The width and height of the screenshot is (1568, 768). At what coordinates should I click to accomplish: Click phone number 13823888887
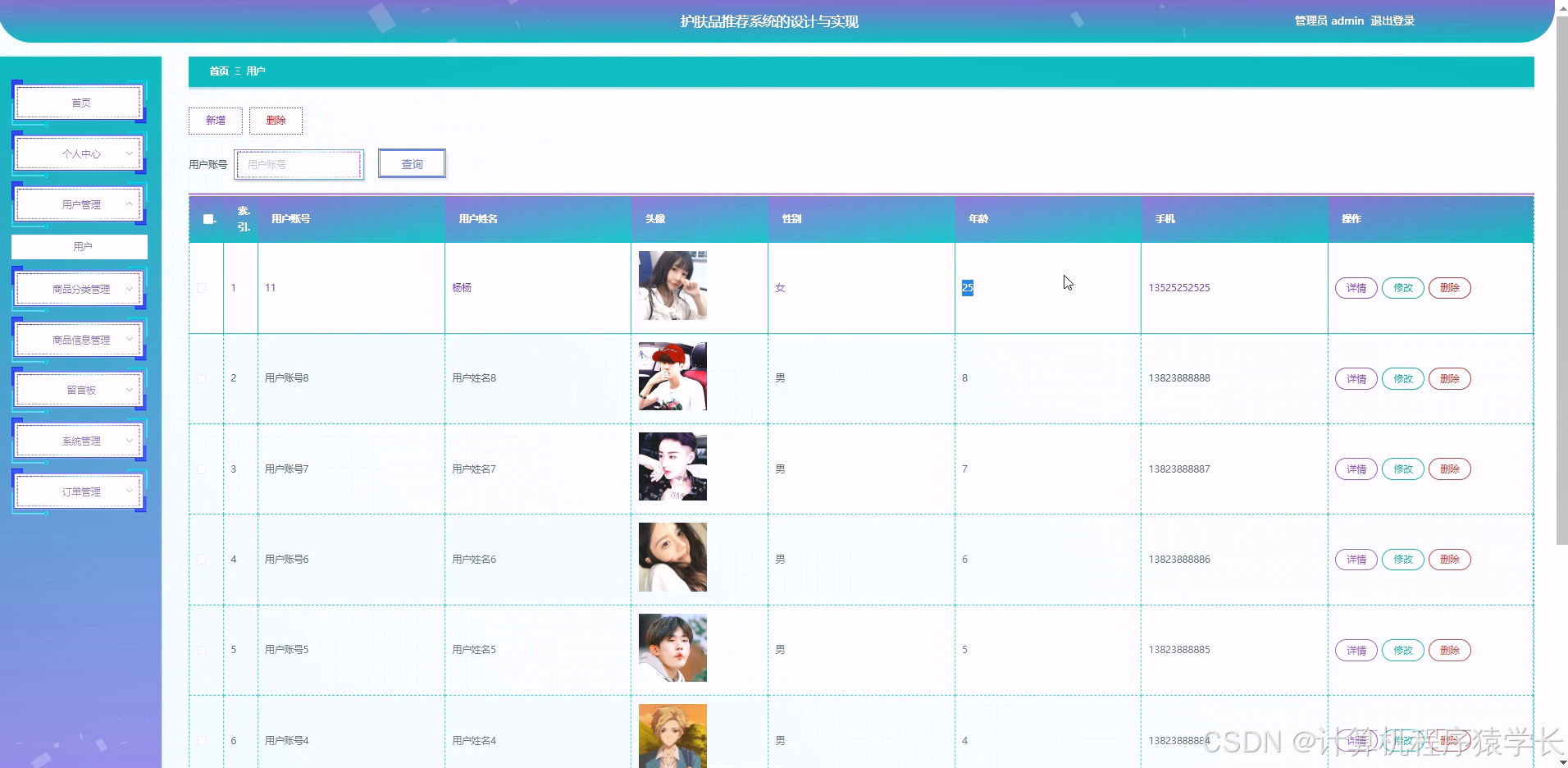pos(1179,469)
